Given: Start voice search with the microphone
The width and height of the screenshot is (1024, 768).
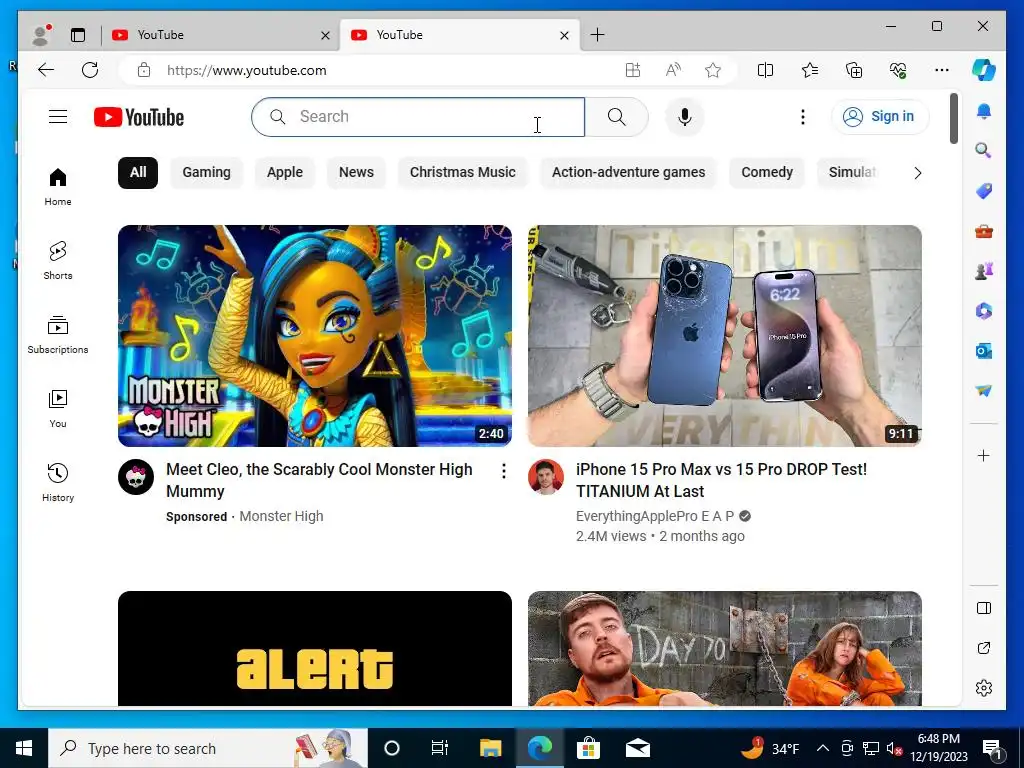Looking at the screenshot, I should (684, 117).
